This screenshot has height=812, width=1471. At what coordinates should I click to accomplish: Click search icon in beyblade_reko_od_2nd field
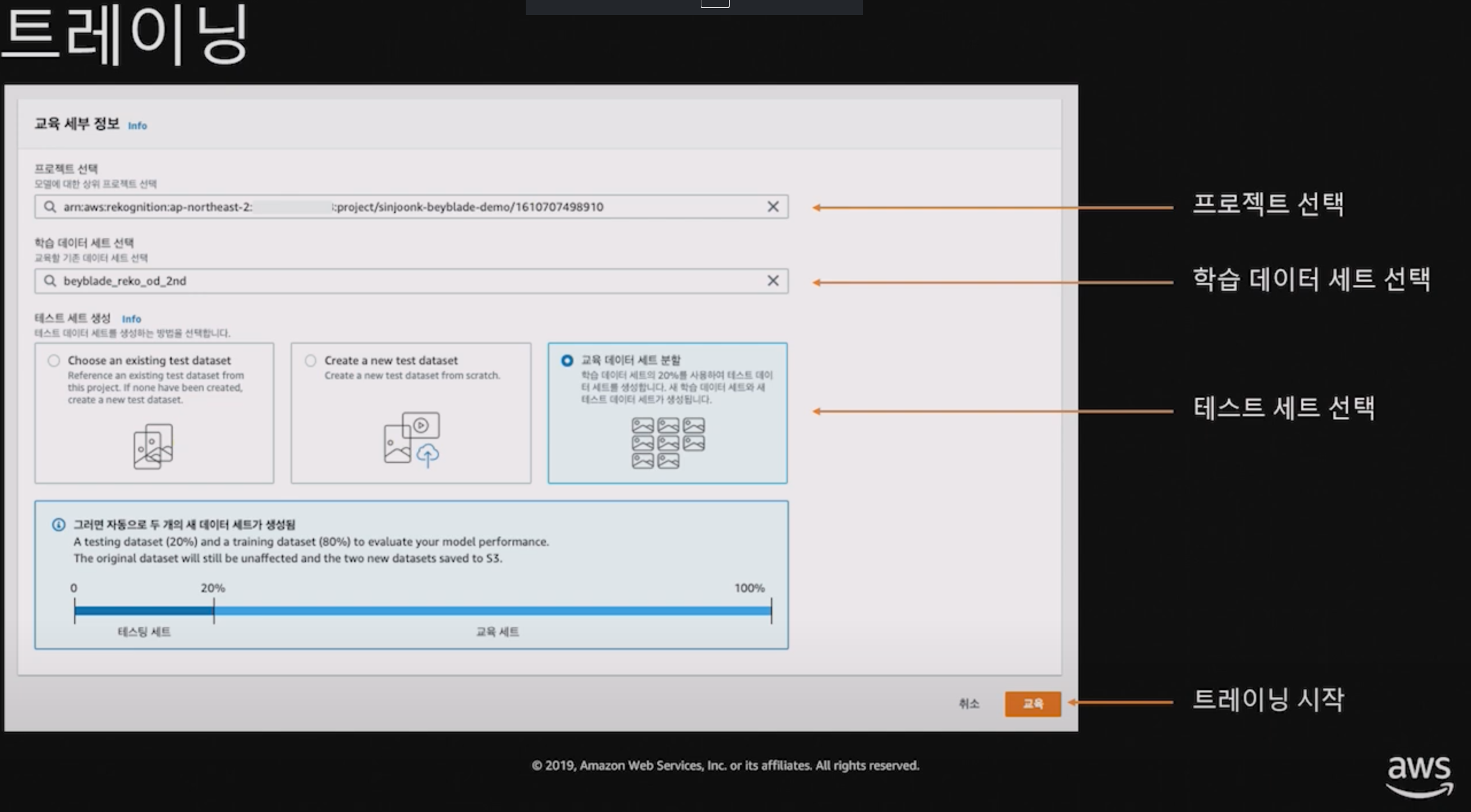[x=50, y=281]
